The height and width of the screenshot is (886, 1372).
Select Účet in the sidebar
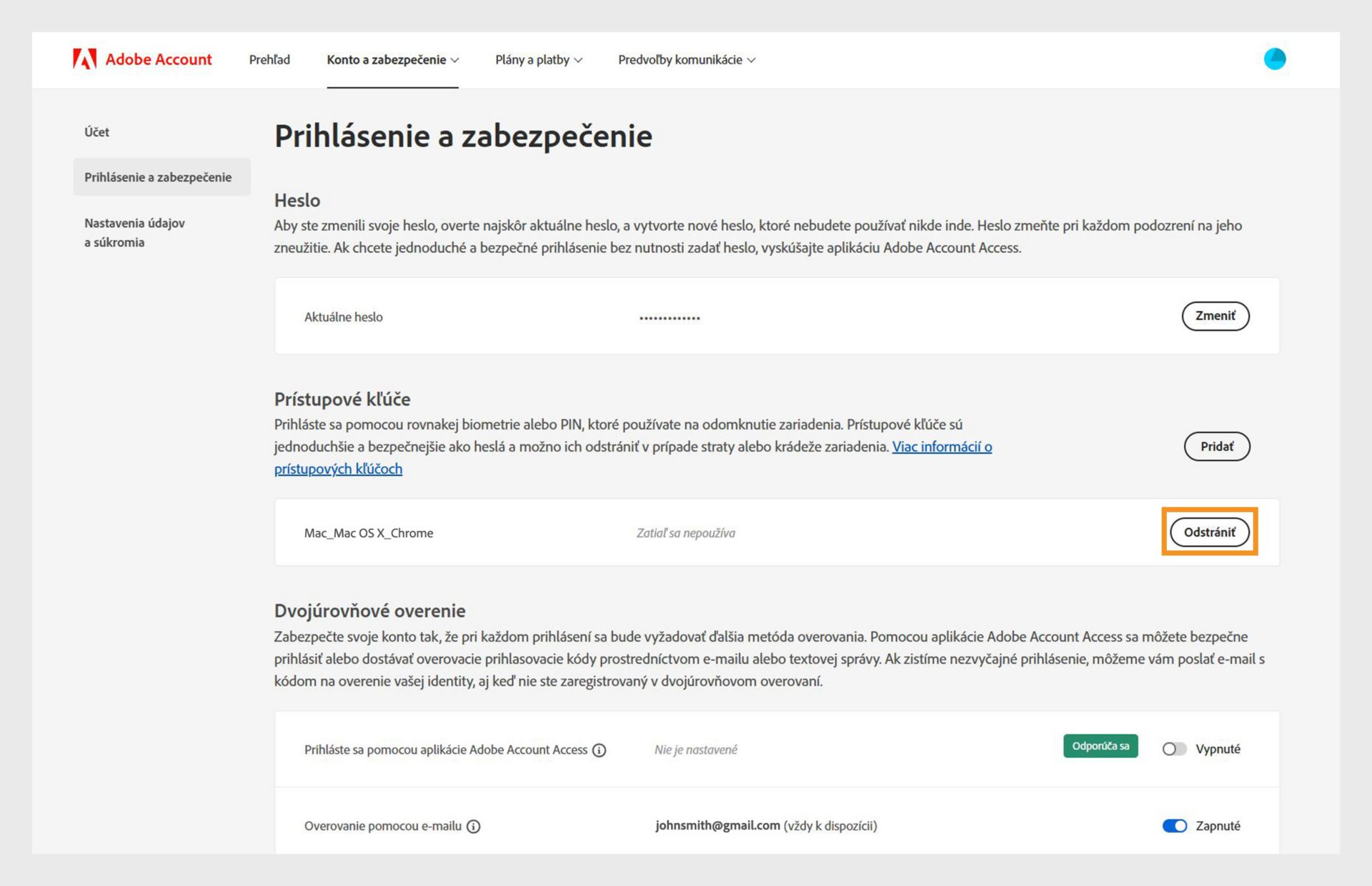96,132
